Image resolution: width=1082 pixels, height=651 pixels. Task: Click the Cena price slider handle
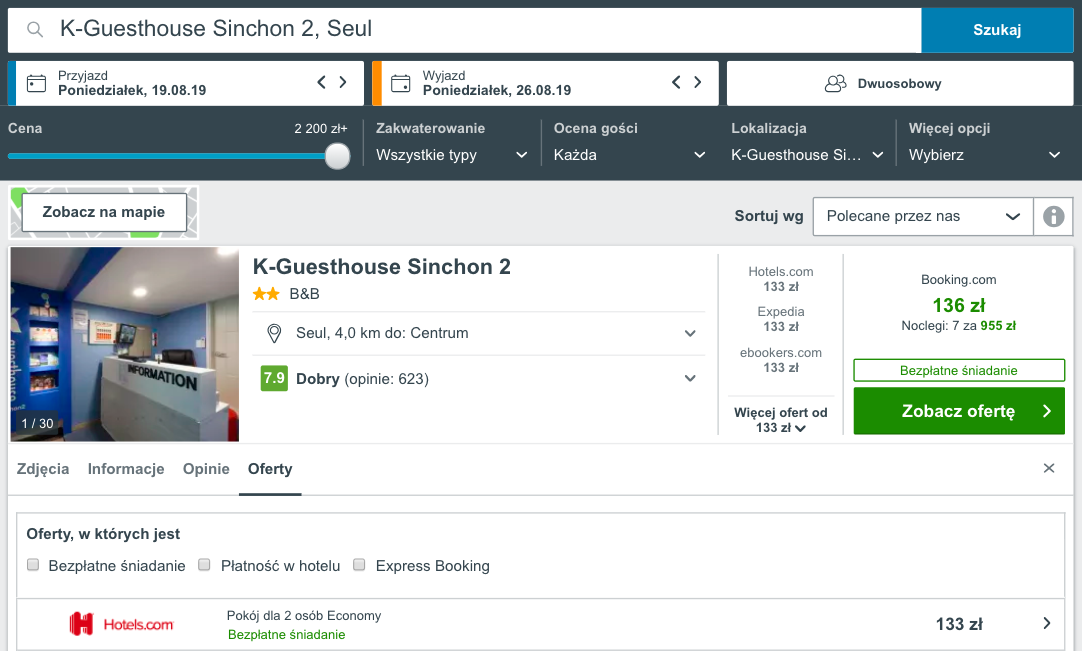[x=337, y=156]
